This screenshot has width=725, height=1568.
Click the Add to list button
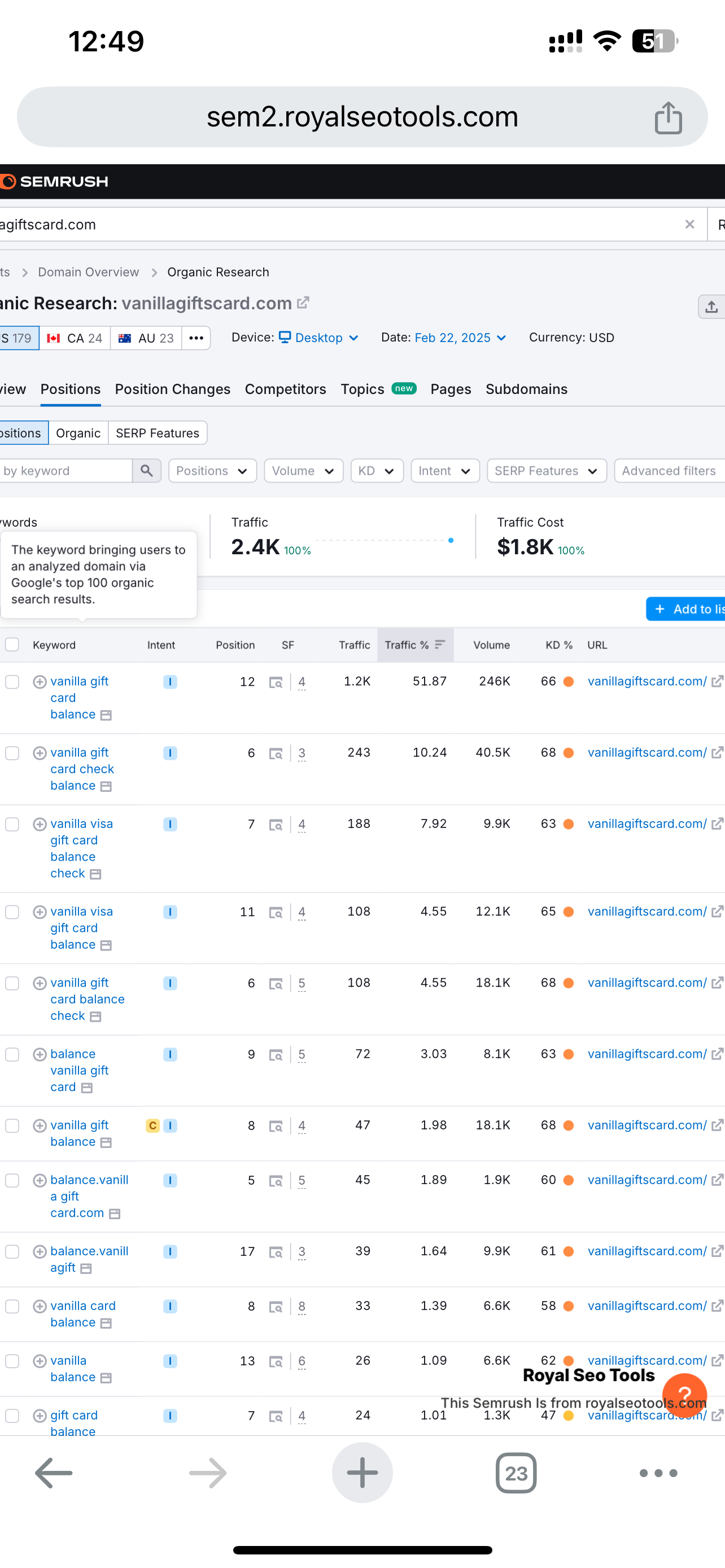click(x=685, y=608)
